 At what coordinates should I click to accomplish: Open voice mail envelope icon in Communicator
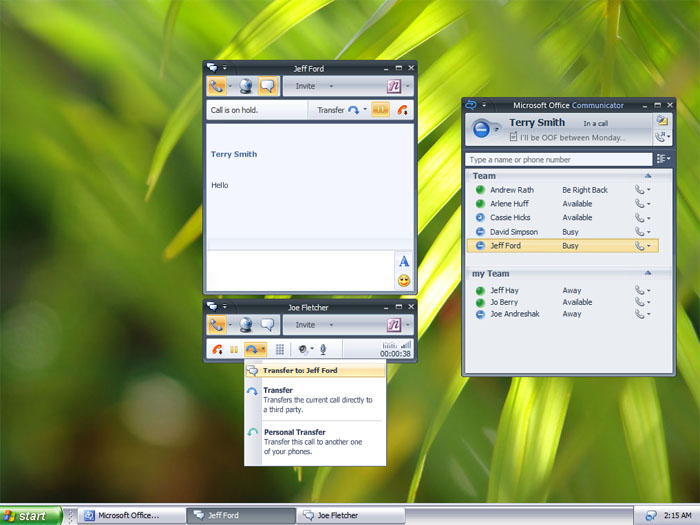662,120
